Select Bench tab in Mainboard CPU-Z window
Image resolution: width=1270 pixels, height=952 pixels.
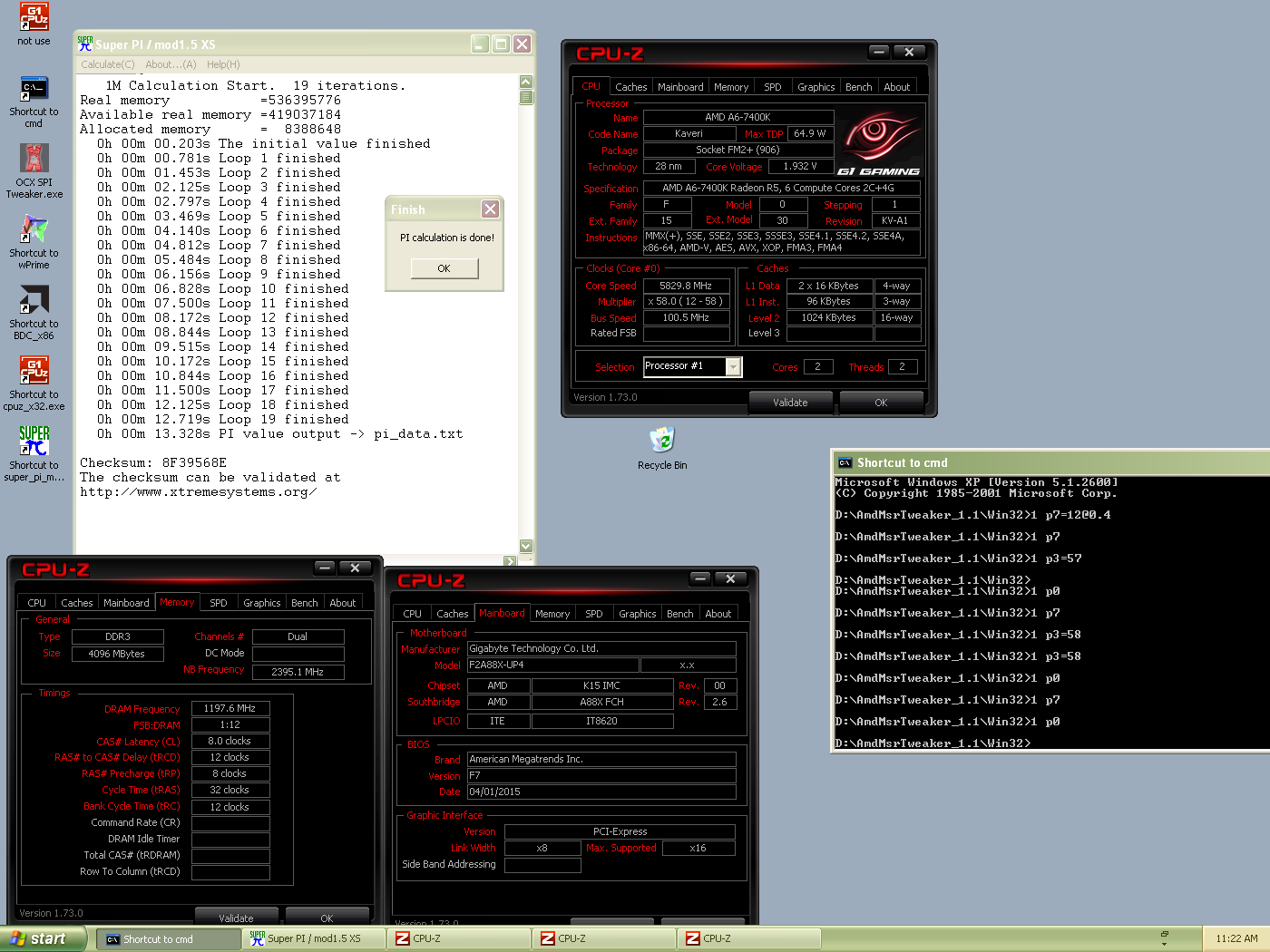point(680,614)
